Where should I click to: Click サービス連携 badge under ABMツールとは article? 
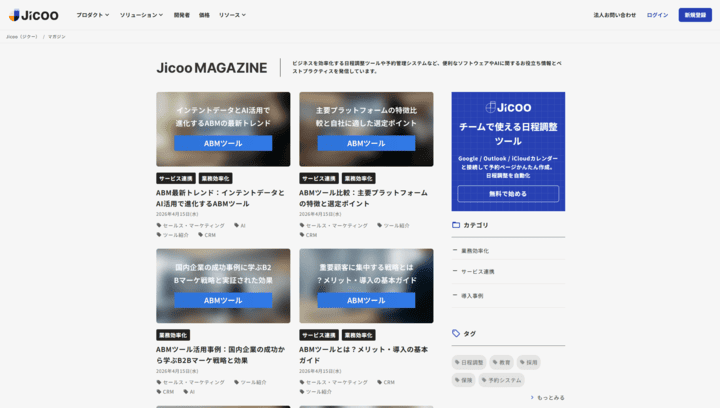319,335
